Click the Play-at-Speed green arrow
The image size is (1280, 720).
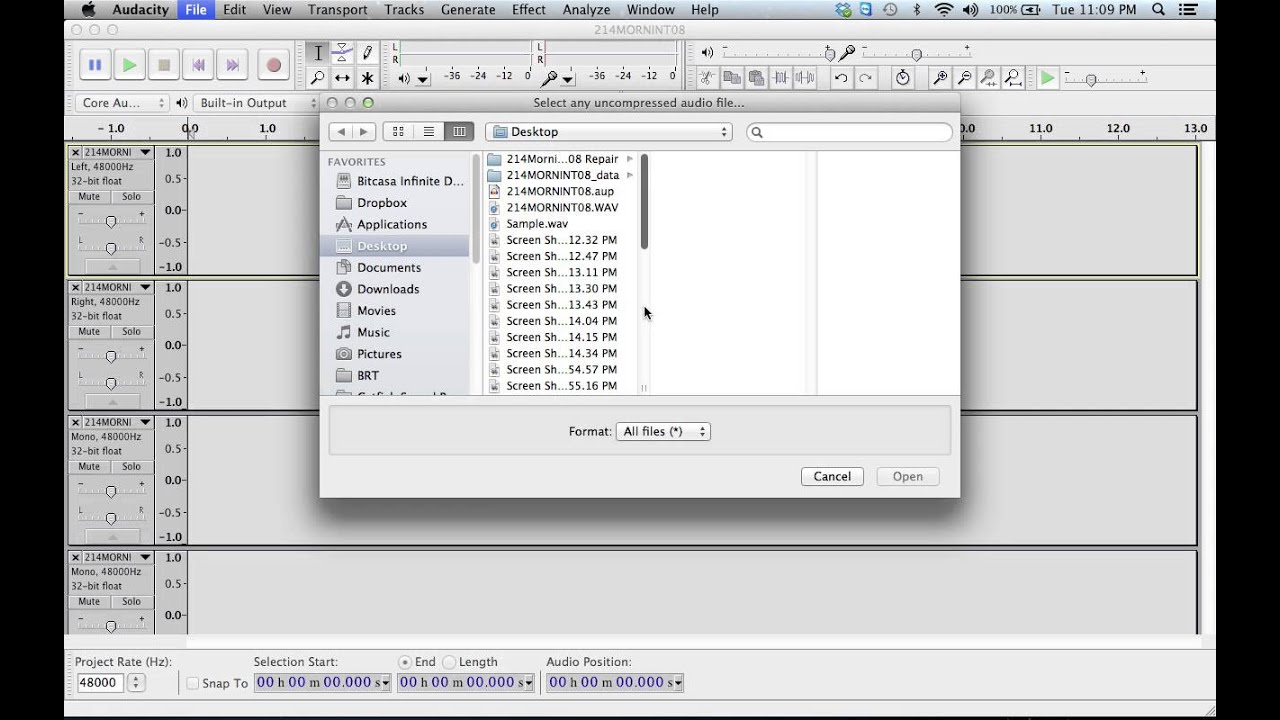click(1047, 77)
